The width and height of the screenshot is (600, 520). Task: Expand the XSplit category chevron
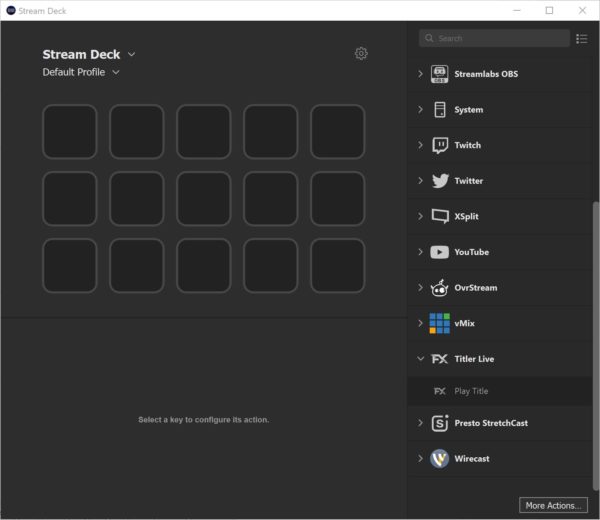pyautogui.click(x=421, y=216)
